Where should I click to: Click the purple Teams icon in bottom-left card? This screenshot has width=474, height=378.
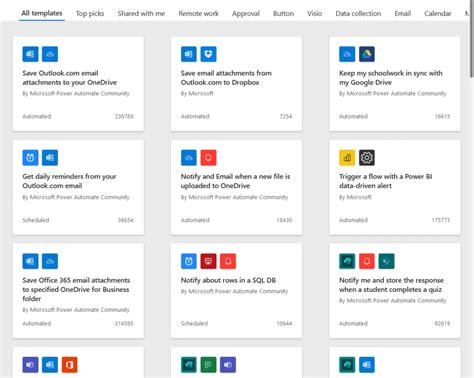pyautogui.click(x=30, y=365)
